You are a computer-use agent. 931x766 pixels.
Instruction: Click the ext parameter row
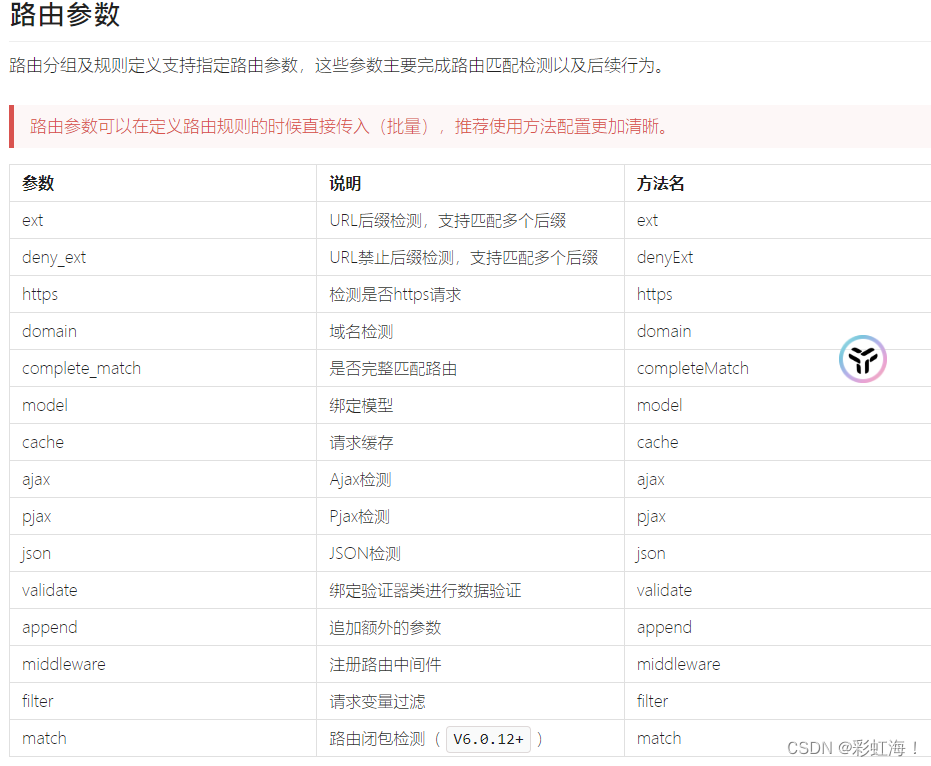coord(32,220)
